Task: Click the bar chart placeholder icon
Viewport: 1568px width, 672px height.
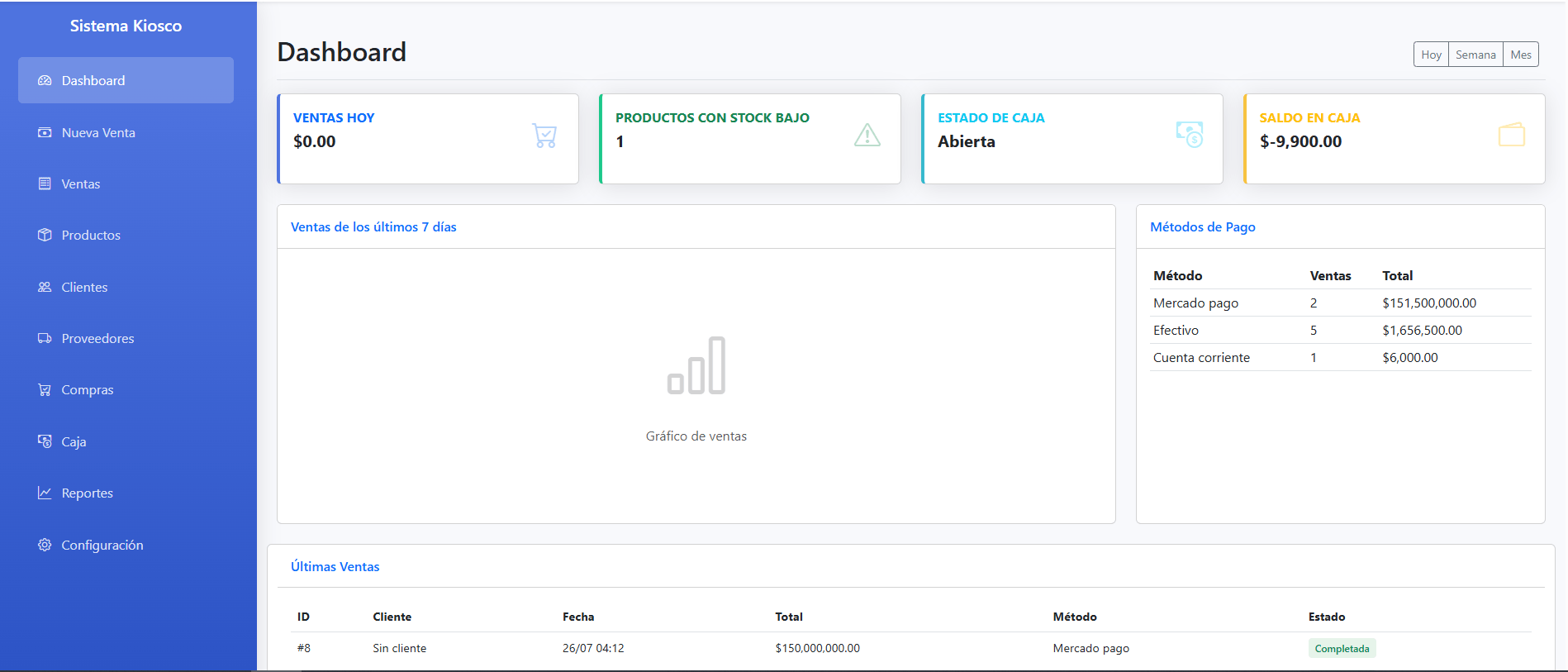Action: point(696,365)
